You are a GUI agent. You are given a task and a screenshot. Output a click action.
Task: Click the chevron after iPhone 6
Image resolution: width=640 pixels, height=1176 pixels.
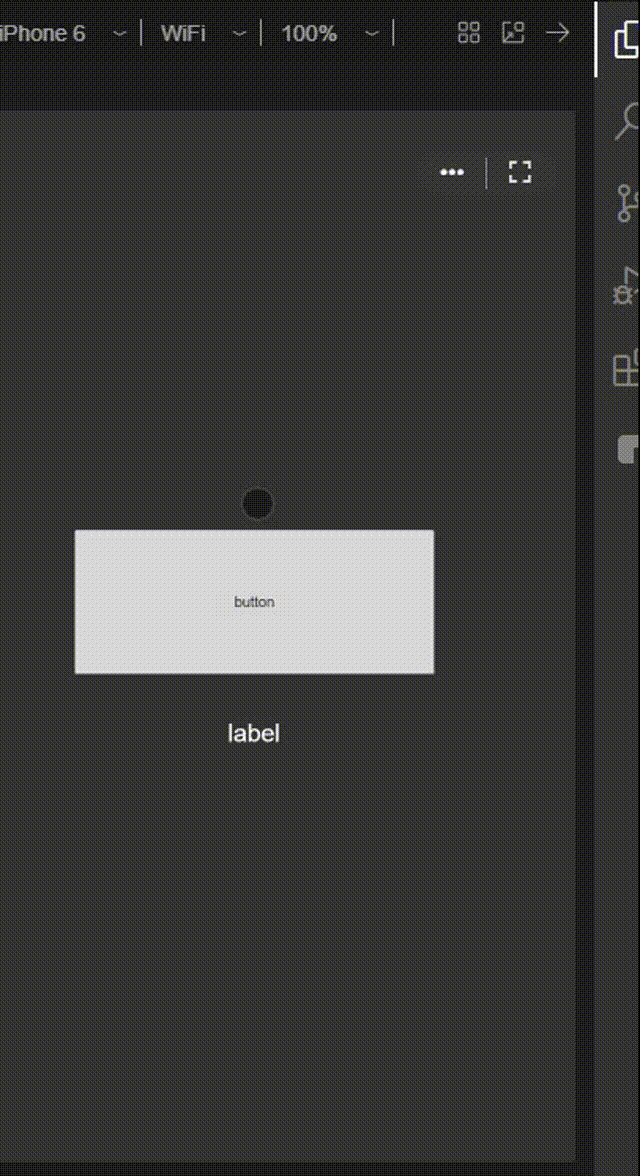(119, 34)
